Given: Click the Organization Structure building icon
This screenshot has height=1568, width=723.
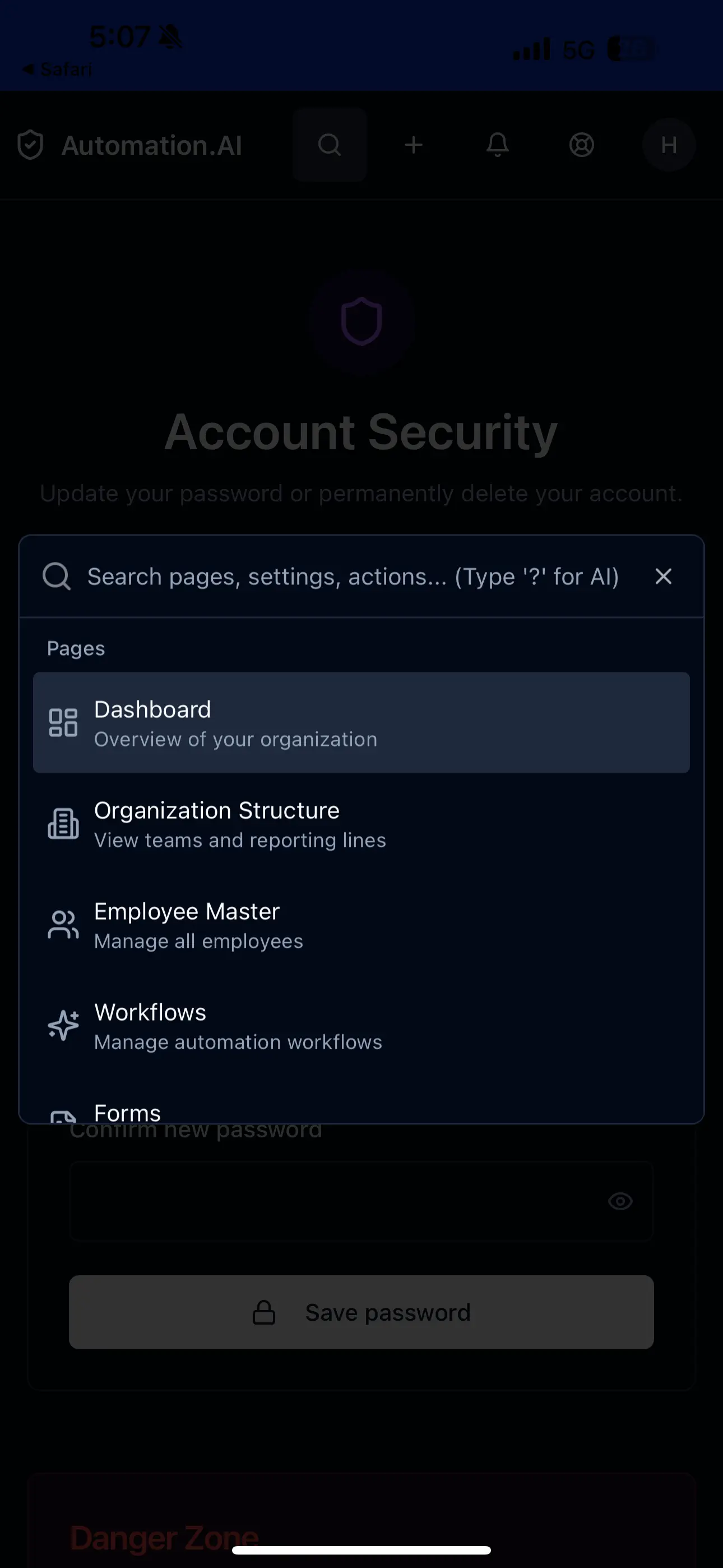Looking at the screenshot, I should point(63,823).
